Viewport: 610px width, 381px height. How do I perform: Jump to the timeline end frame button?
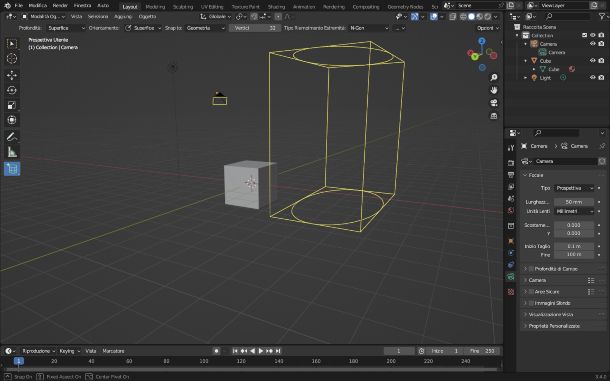coord(278,351)
